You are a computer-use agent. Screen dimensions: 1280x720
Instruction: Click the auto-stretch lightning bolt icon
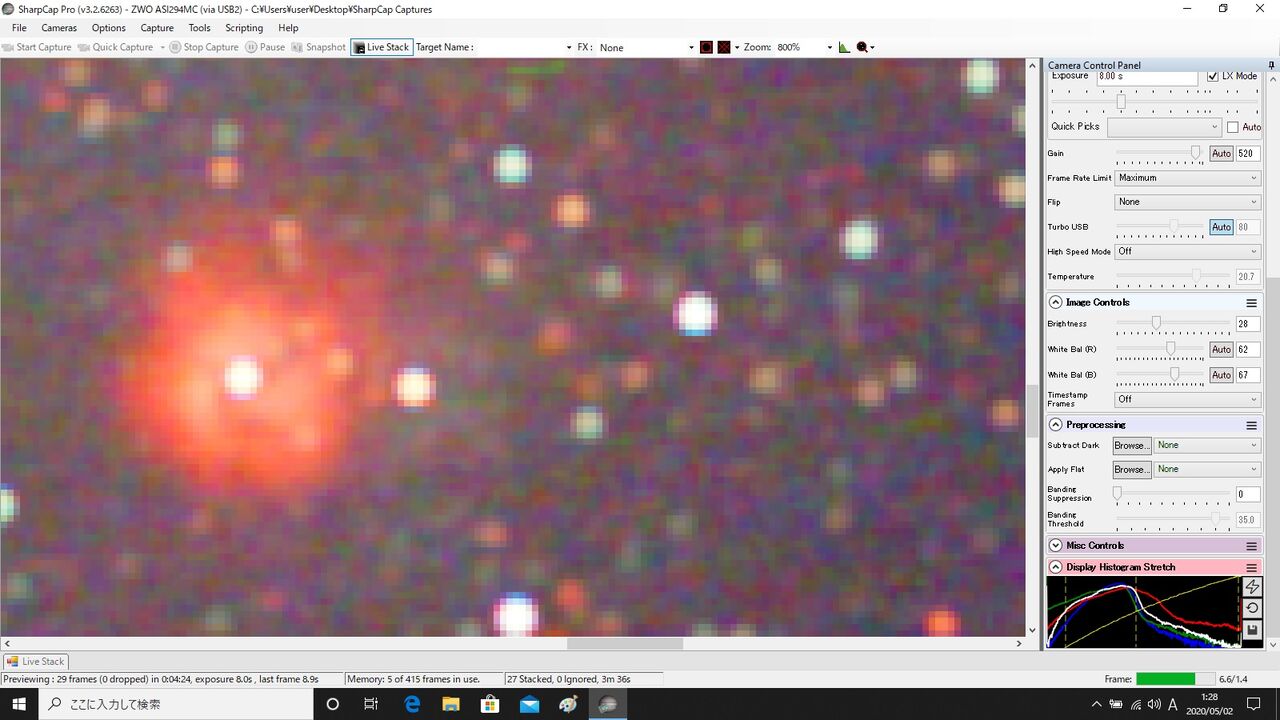click(x=1252, y=587)
